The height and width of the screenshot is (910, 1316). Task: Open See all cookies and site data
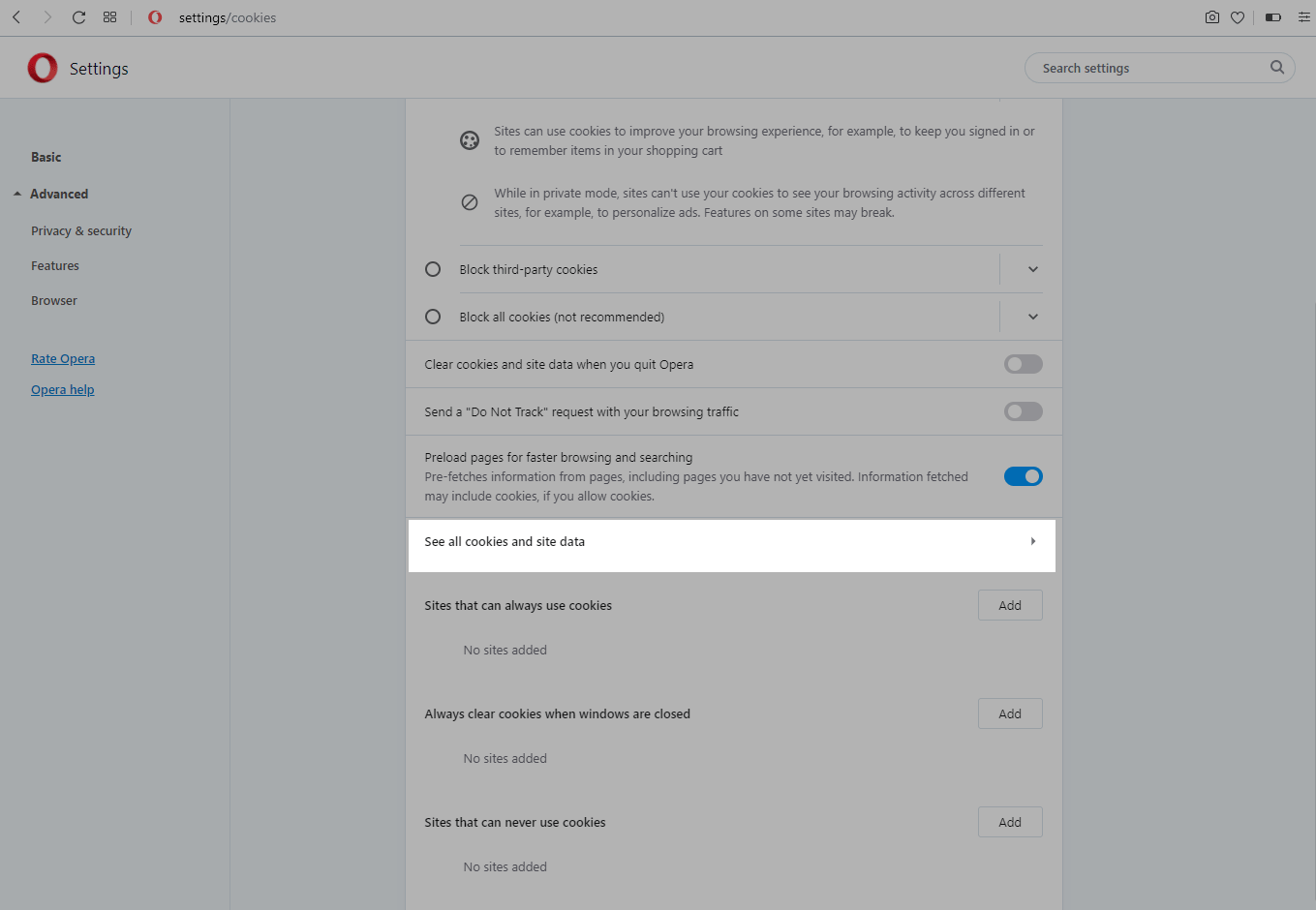click(731, 542)
